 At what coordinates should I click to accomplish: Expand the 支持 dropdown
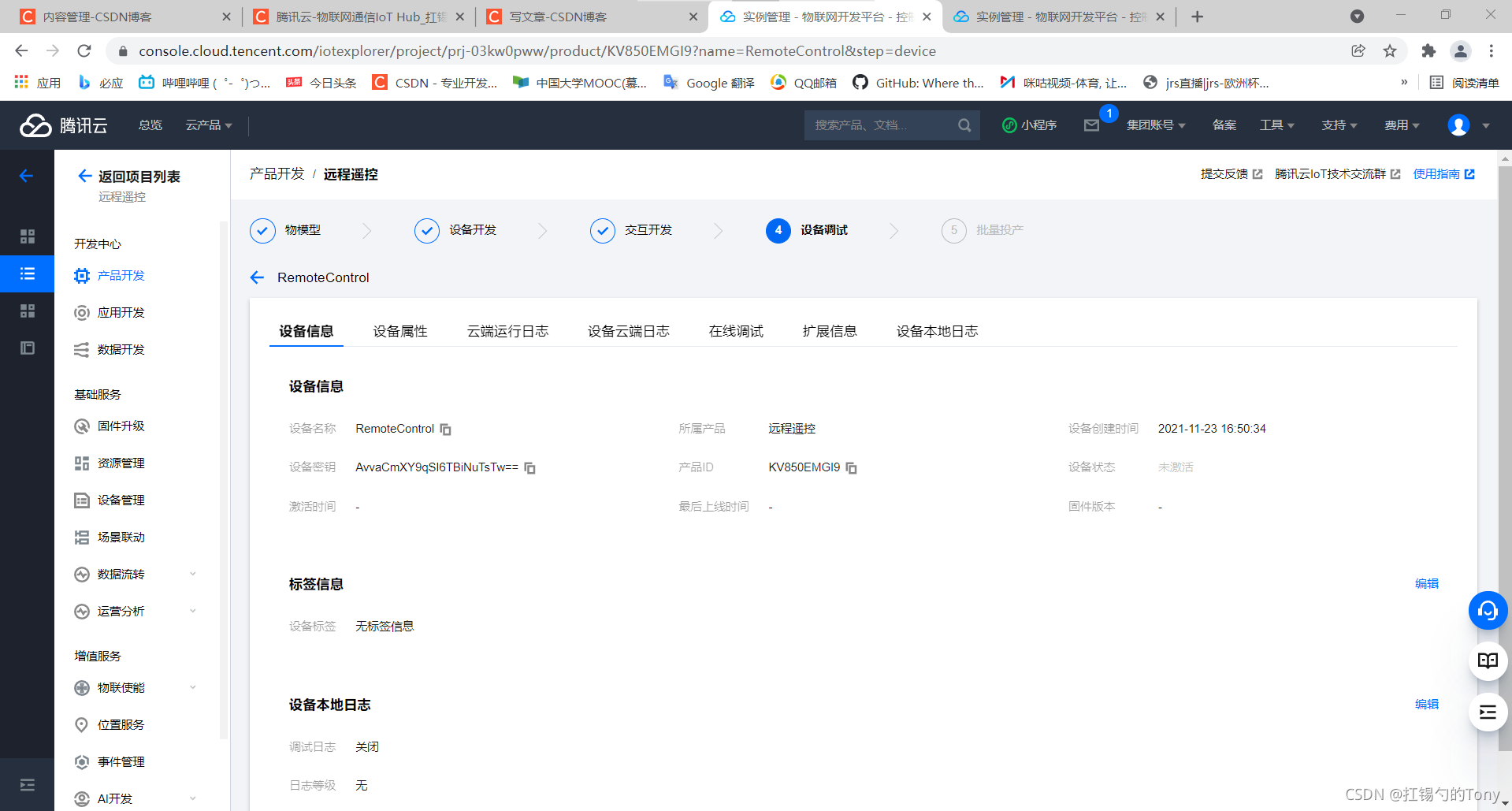(x=1339, y=125)
